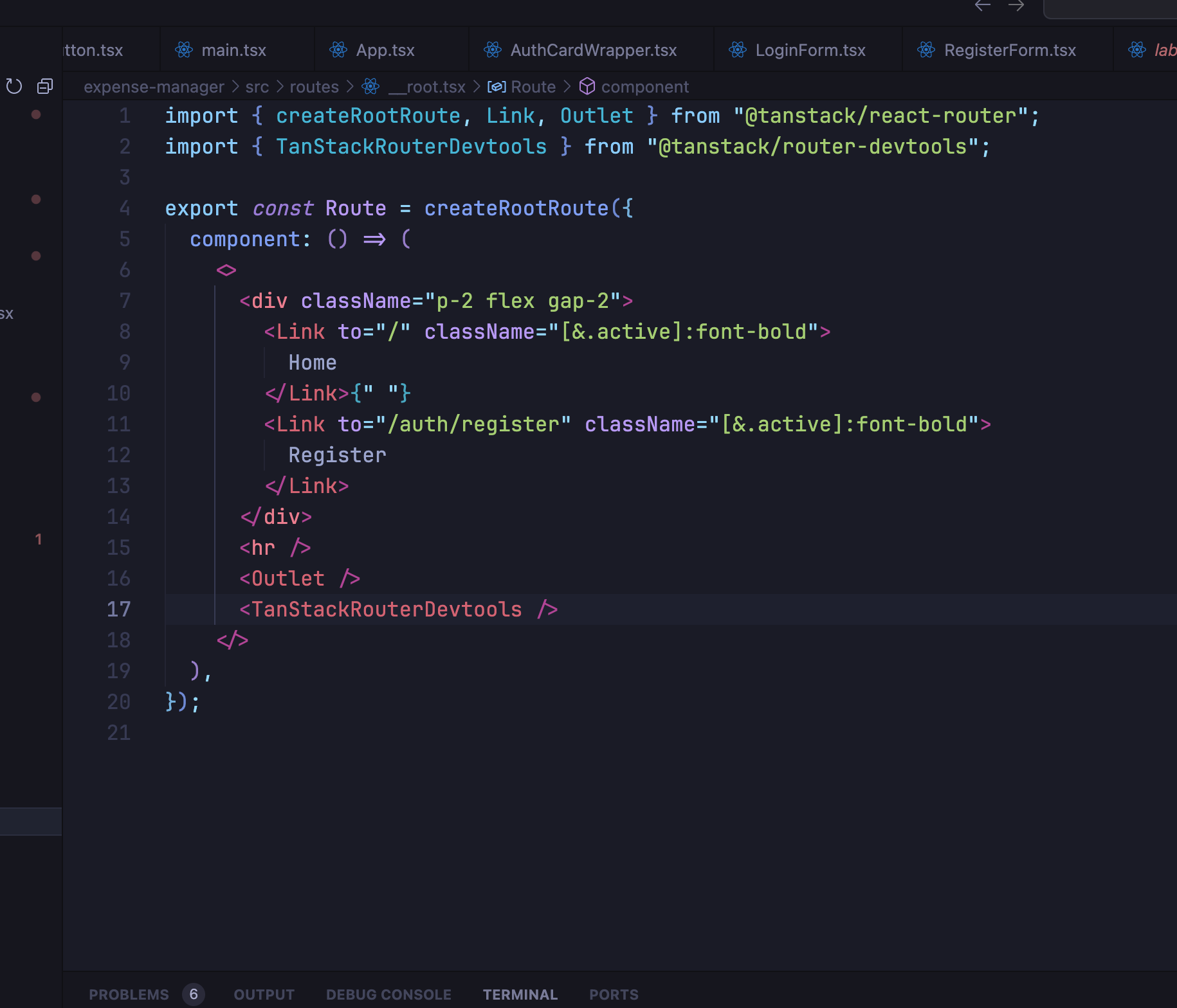Image resolution: width=1177 pixels, height=1008 pixels.
Task: Click the TanStackRouterDevtools import on line 2
Action: (x=412, y=147)
